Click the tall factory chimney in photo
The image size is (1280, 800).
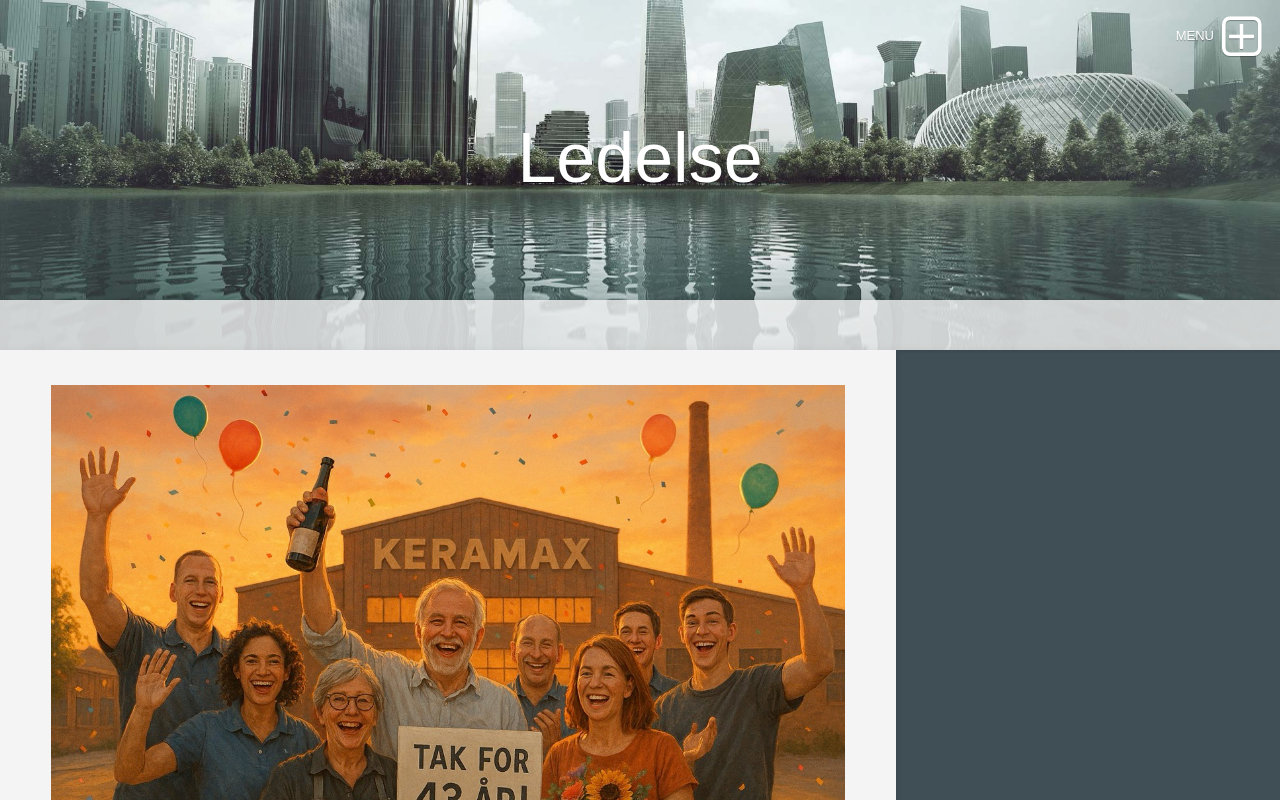pyautogui.click(x=699, y=492)
